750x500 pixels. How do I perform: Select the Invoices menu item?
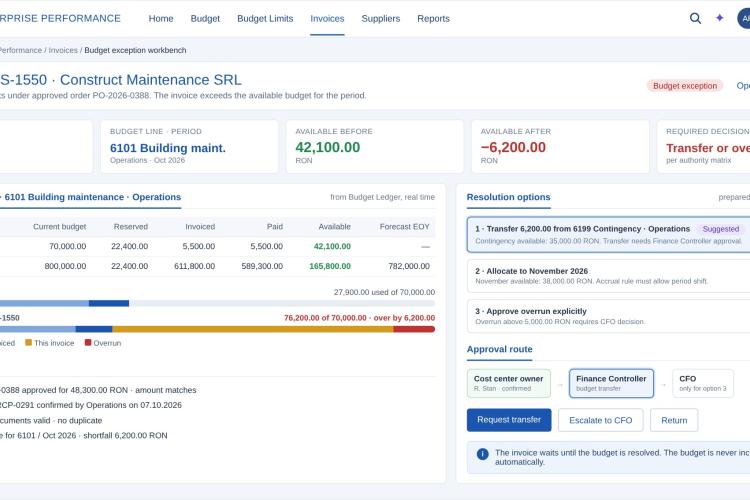pyautogui.click(x=327, y=19)
